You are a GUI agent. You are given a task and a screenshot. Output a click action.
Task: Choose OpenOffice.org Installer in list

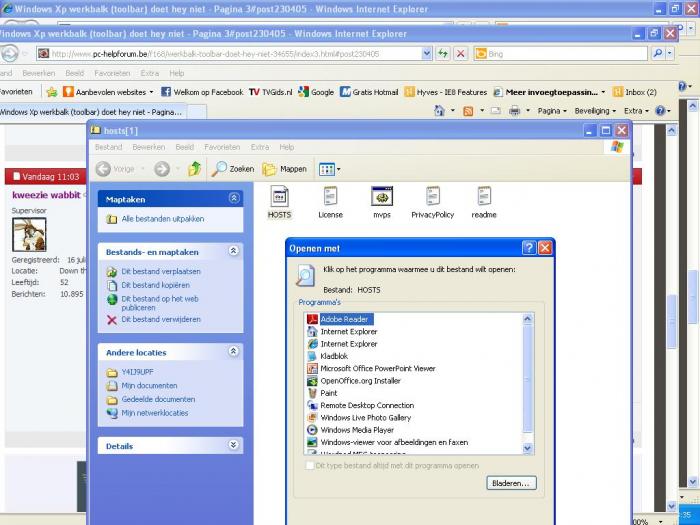point(354,381)
